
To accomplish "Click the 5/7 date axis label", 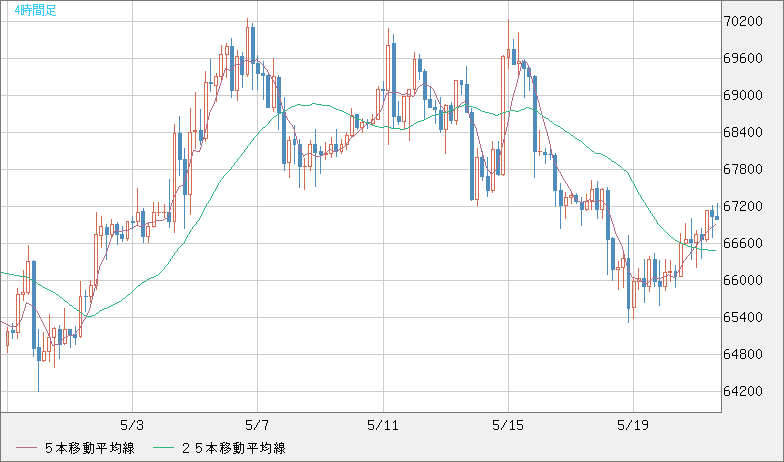I will (x=257, y=426).
